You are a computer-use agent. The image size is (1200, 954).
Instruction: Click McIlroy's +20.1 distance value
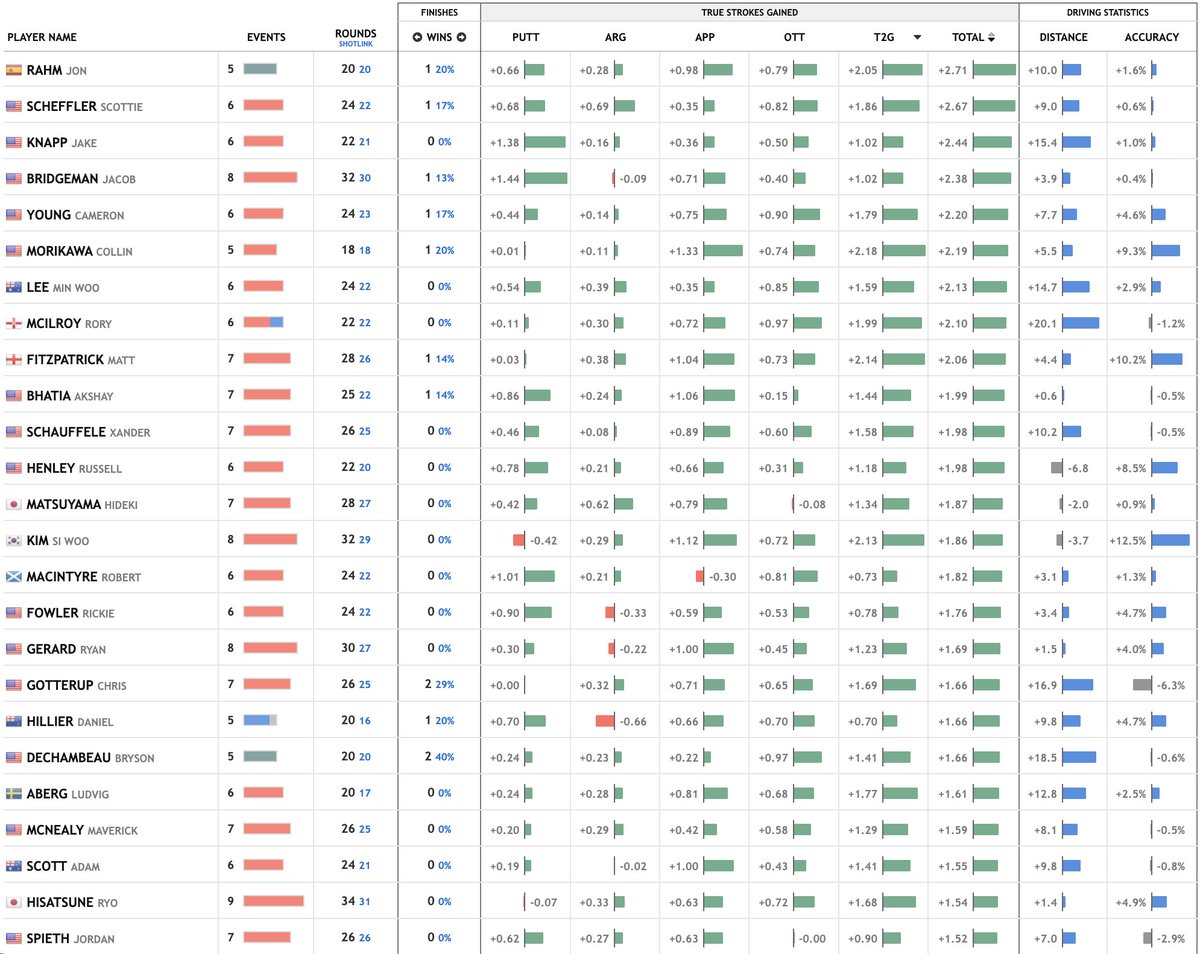point(1043,323)
